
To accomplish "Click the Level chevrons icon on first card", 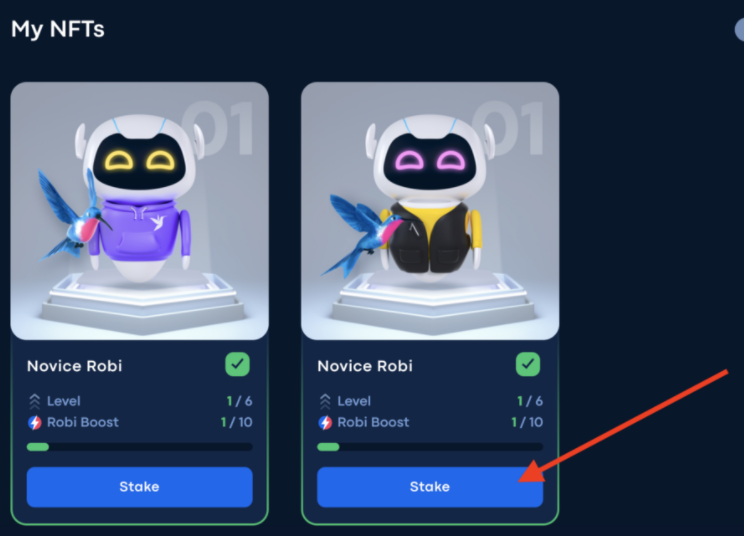I will [35, 401].
